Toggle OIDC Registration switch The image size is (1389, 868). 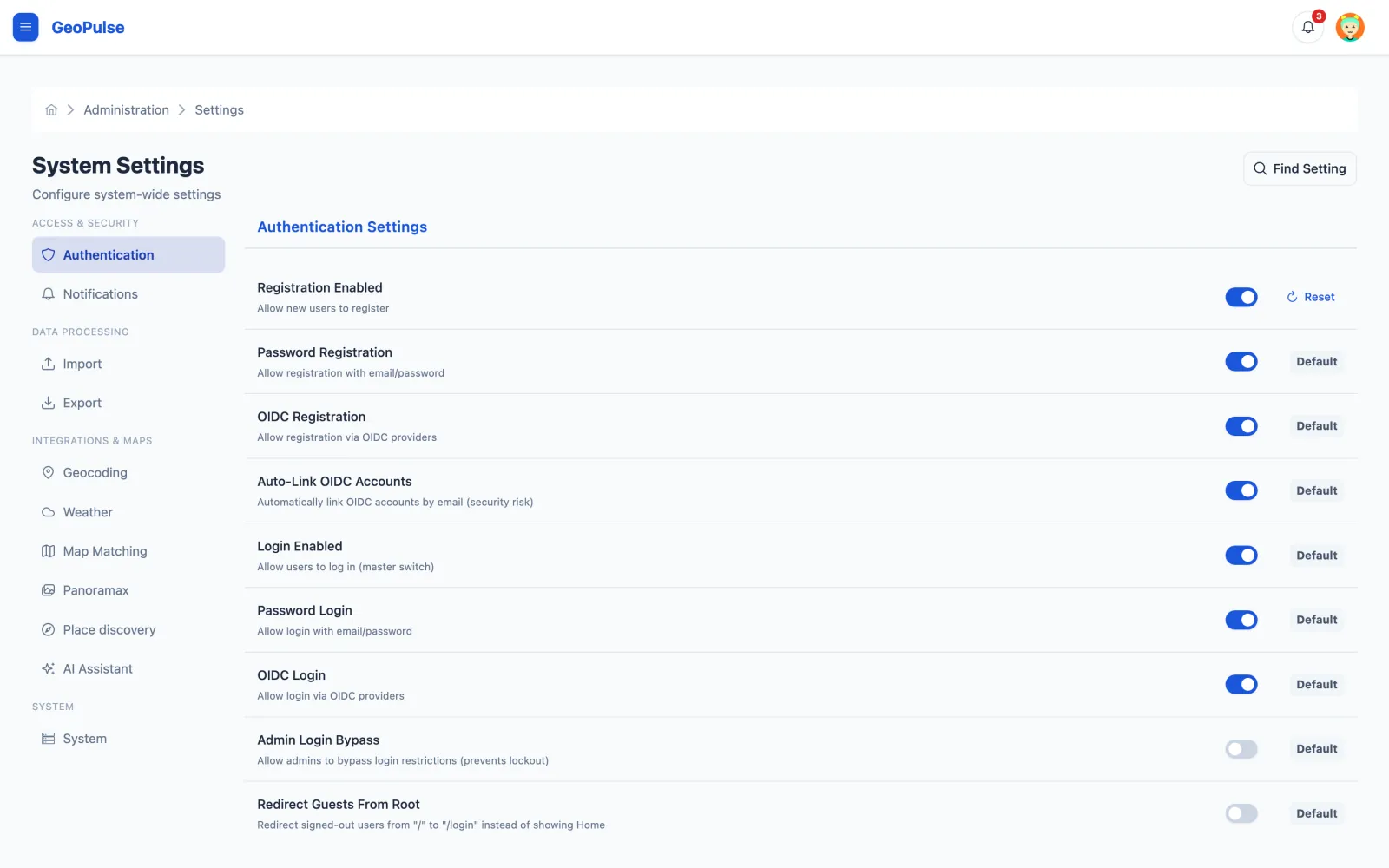(1241, 426)
